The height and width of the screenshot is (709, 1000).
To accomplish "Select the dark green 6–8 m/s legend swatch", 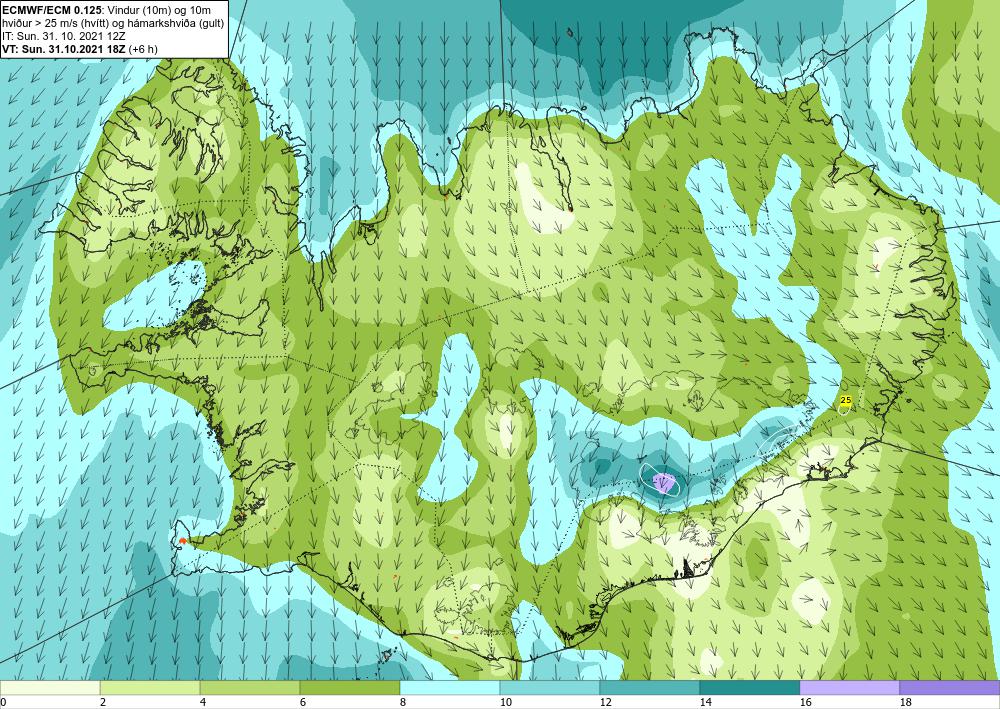I will click(349, 688).
